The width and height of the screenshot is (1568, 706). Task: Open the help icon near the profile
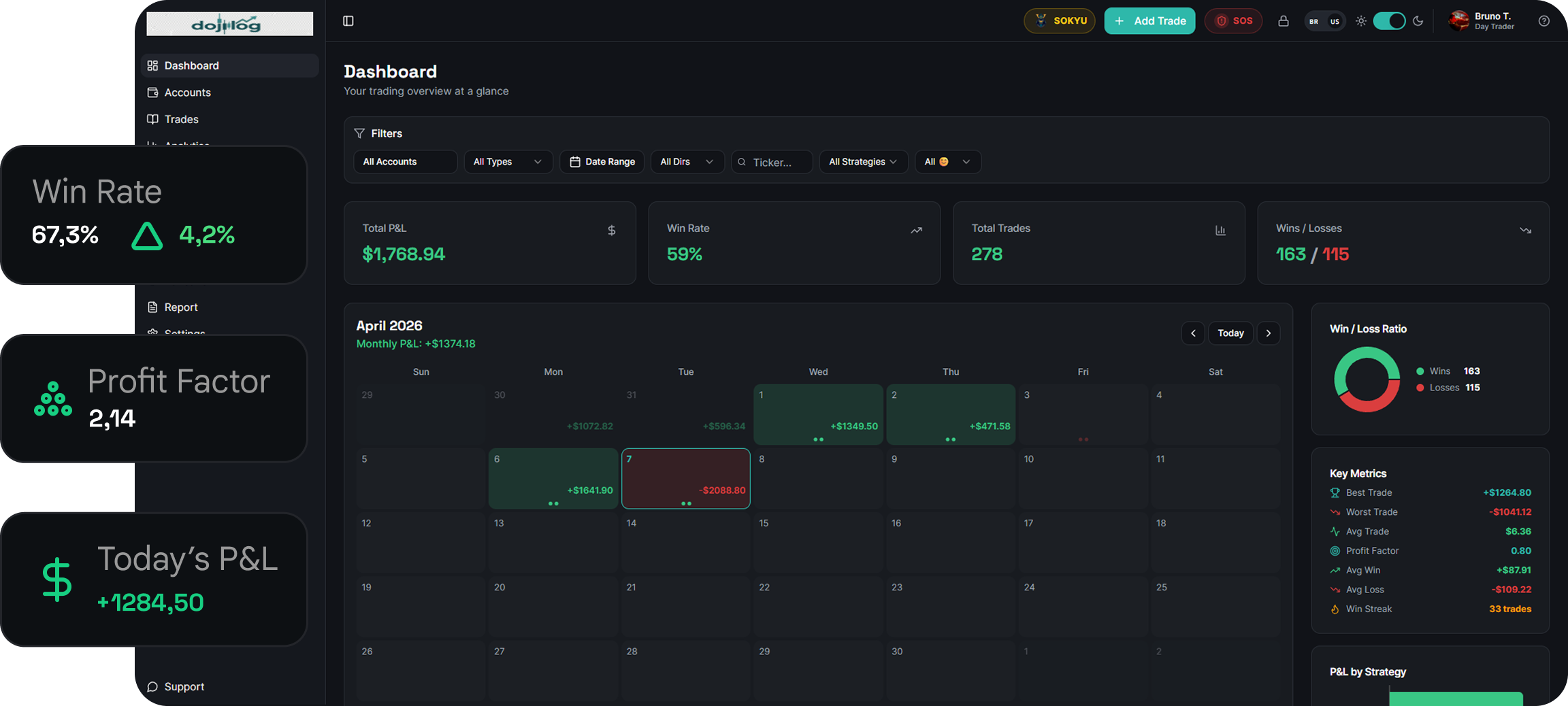1543,21
